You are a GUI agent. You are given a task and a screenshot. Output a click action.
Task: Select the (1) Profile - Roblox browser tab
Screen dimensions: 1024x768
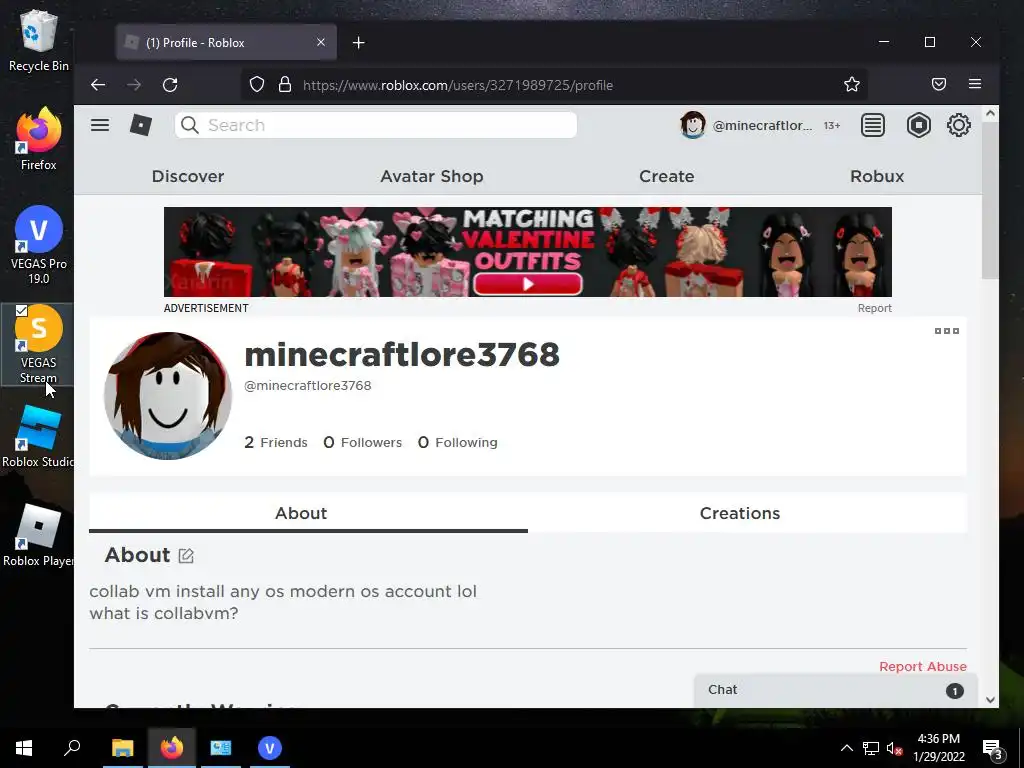226,42
